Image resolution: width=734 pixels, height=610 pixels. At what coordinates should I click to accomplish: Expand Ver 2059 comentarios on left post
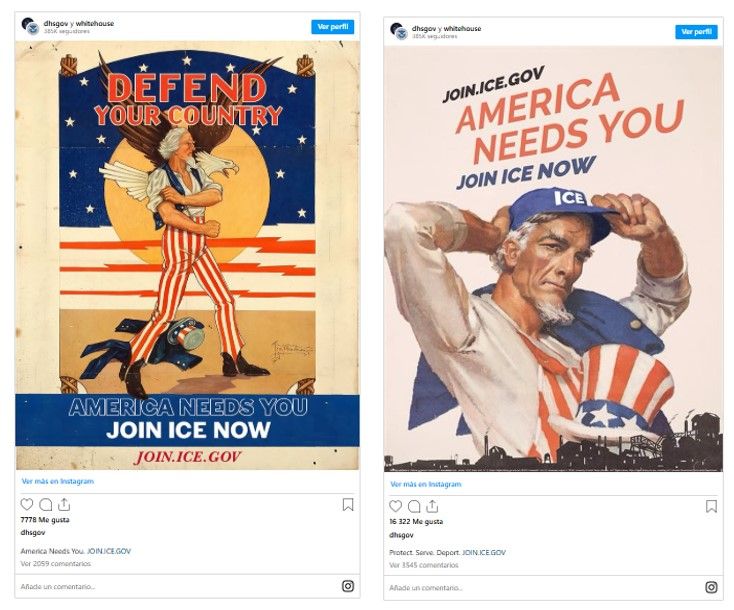[x=56, y=564]
